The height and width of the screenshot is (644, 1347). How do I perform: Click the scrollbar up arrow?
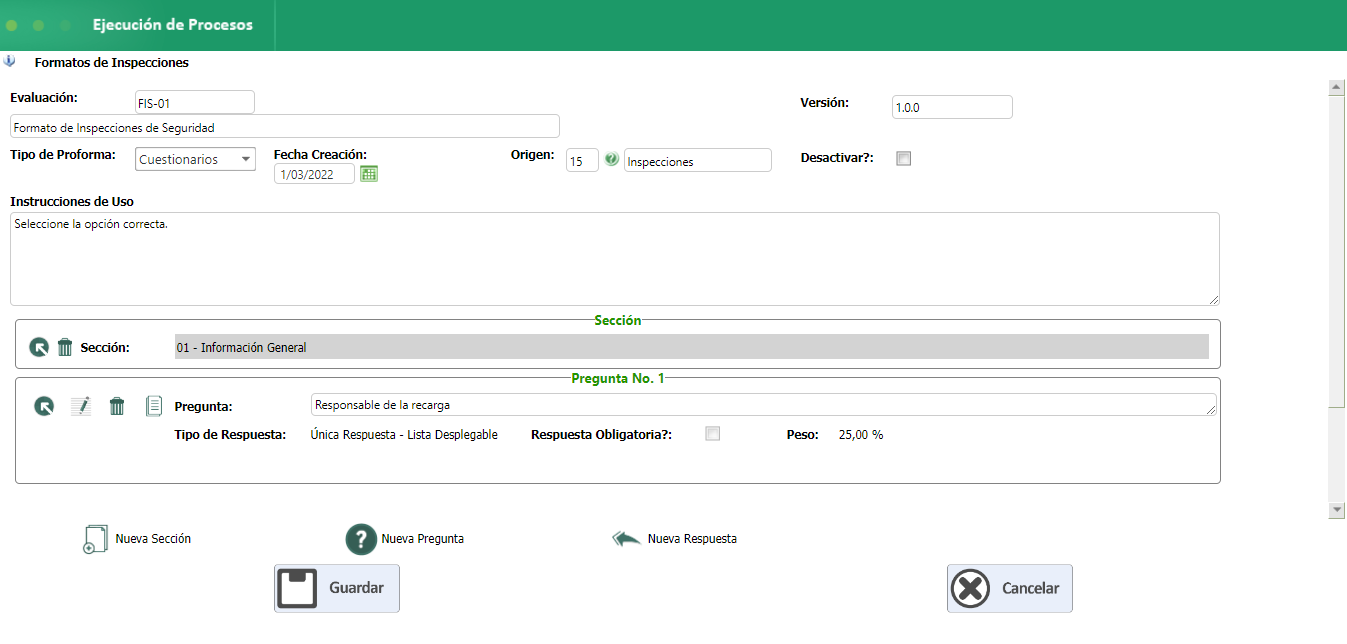tap(1336, 88)
